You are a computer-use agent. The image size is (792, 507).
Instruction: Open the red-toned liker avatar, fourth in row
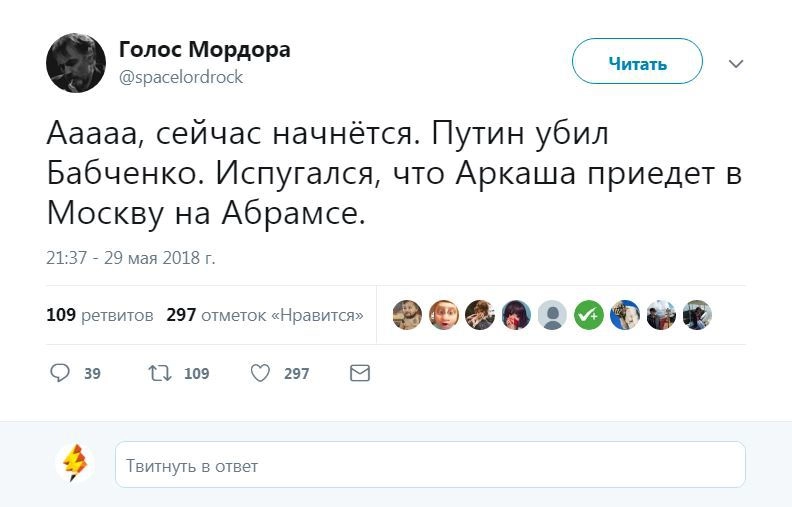[x=516, y=315]
